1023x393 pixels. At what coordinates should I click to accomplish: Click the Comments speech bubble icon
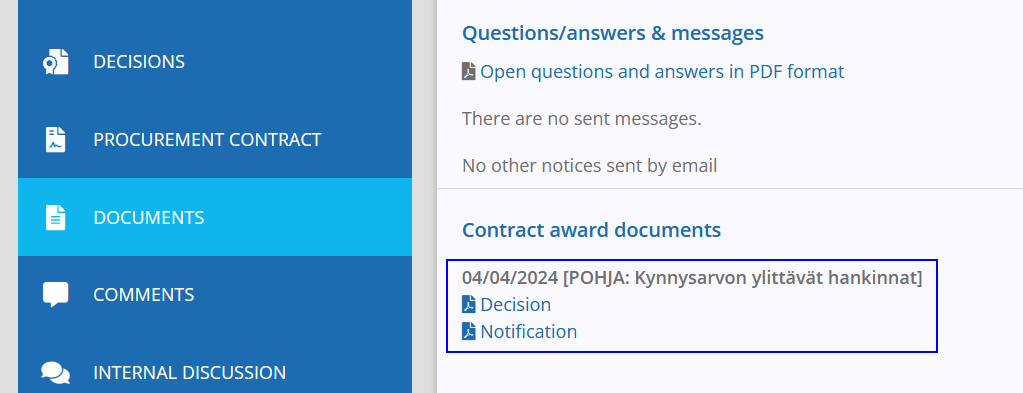tap(55, 294)
